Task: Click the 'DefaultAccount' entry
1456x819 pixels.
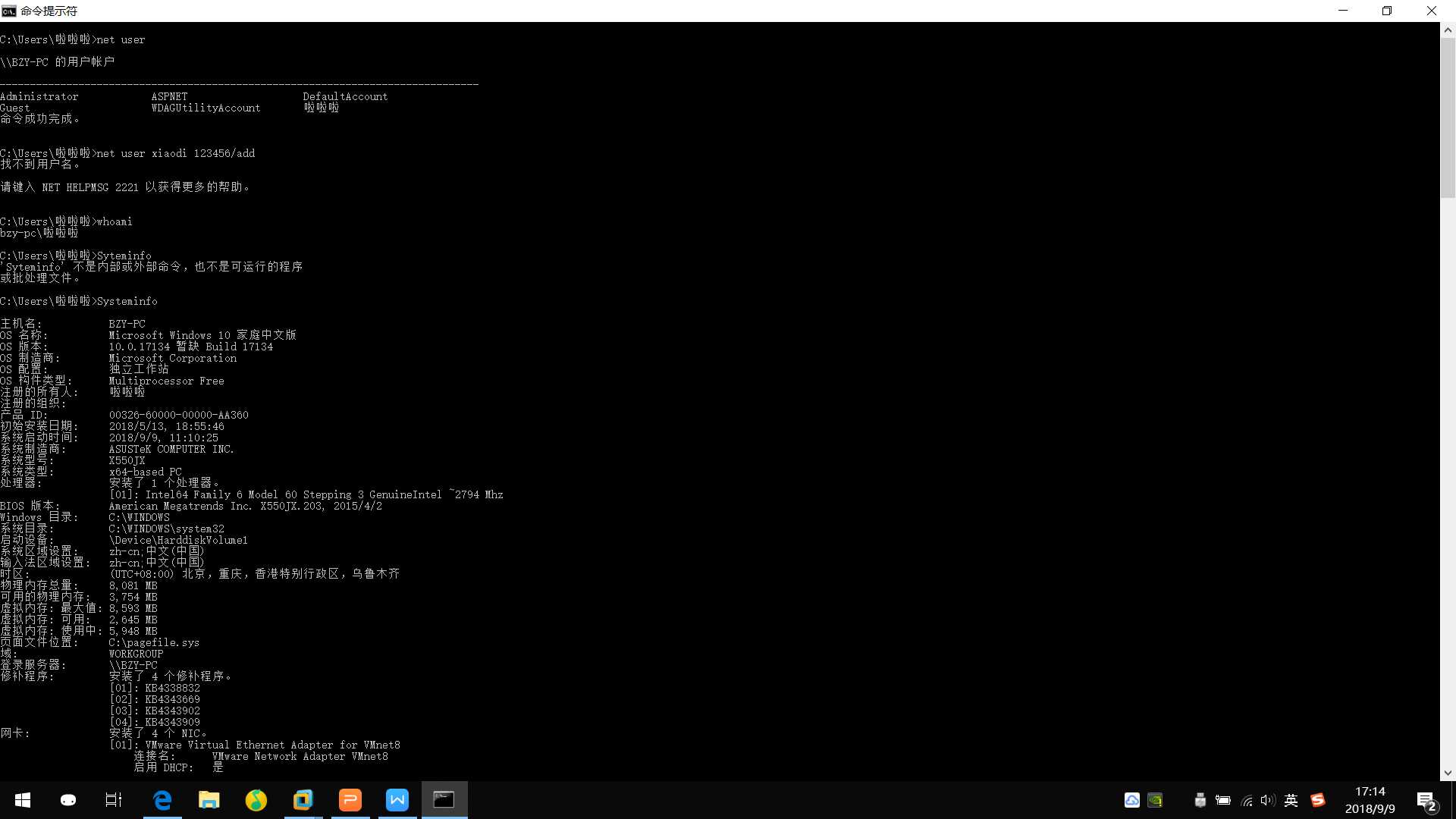Action: [345, 96]
